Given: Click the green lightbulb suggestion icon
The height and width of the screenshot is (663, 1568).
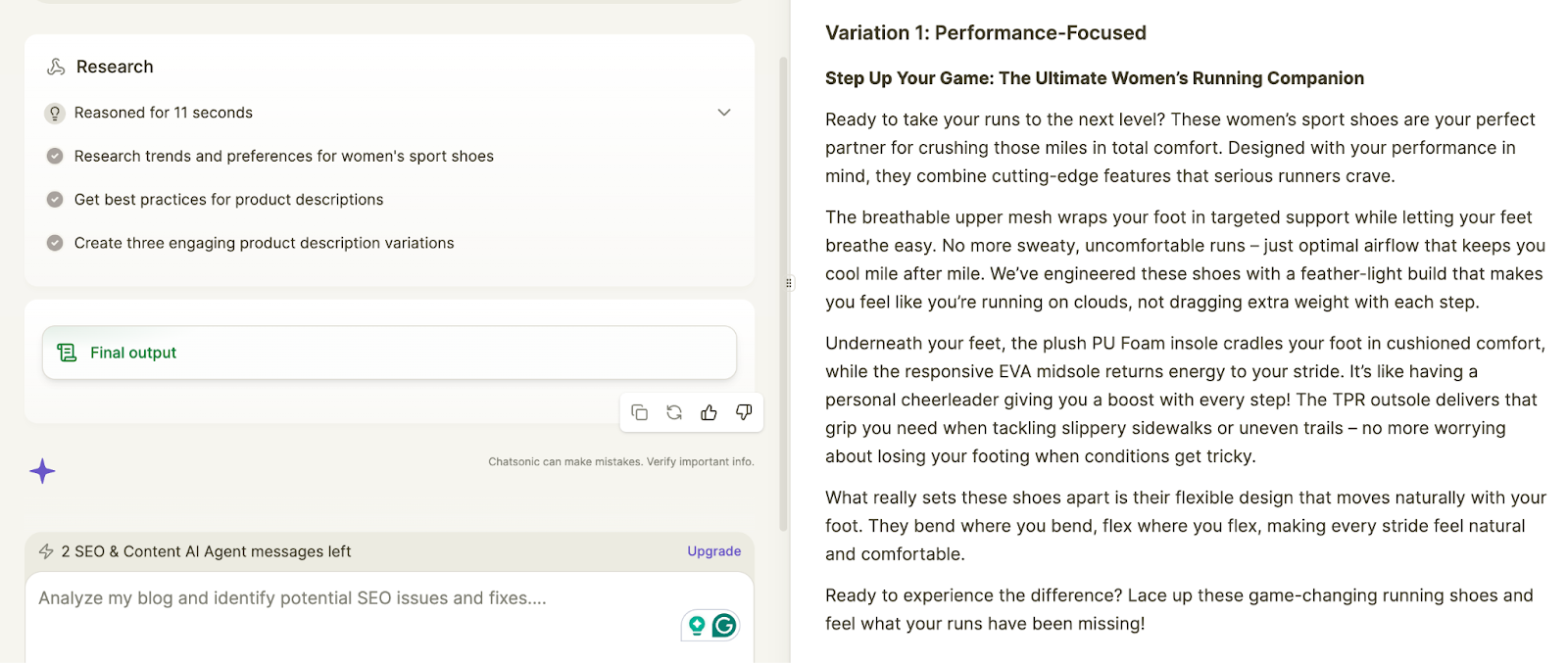Looking at the screenshot, I should 697,625.
